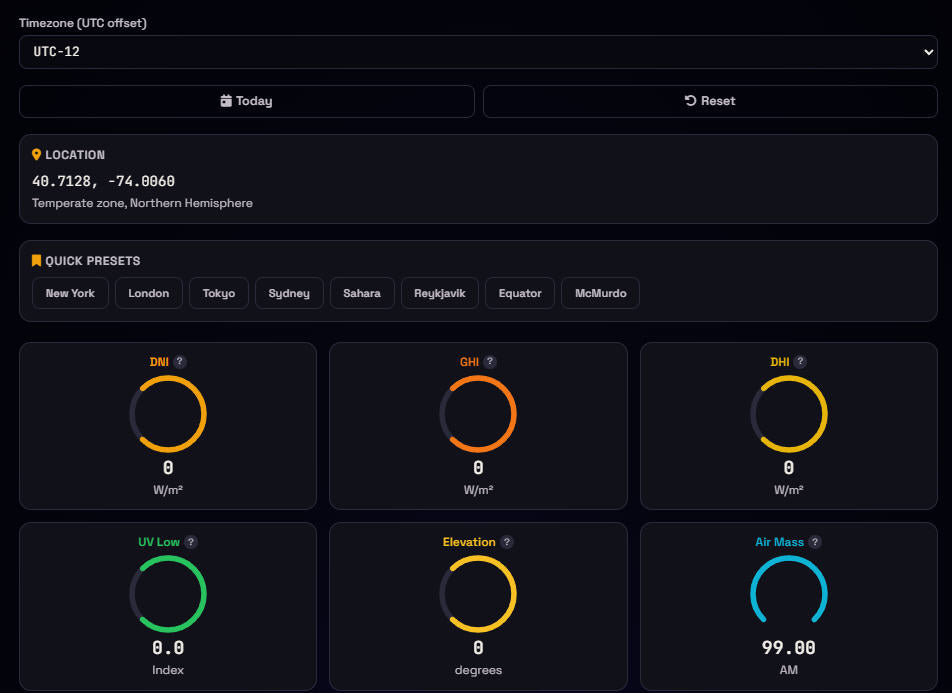Screen dimensions: 952x693
Task: Click the 'AM' unit text
Action: coord(789,670)
